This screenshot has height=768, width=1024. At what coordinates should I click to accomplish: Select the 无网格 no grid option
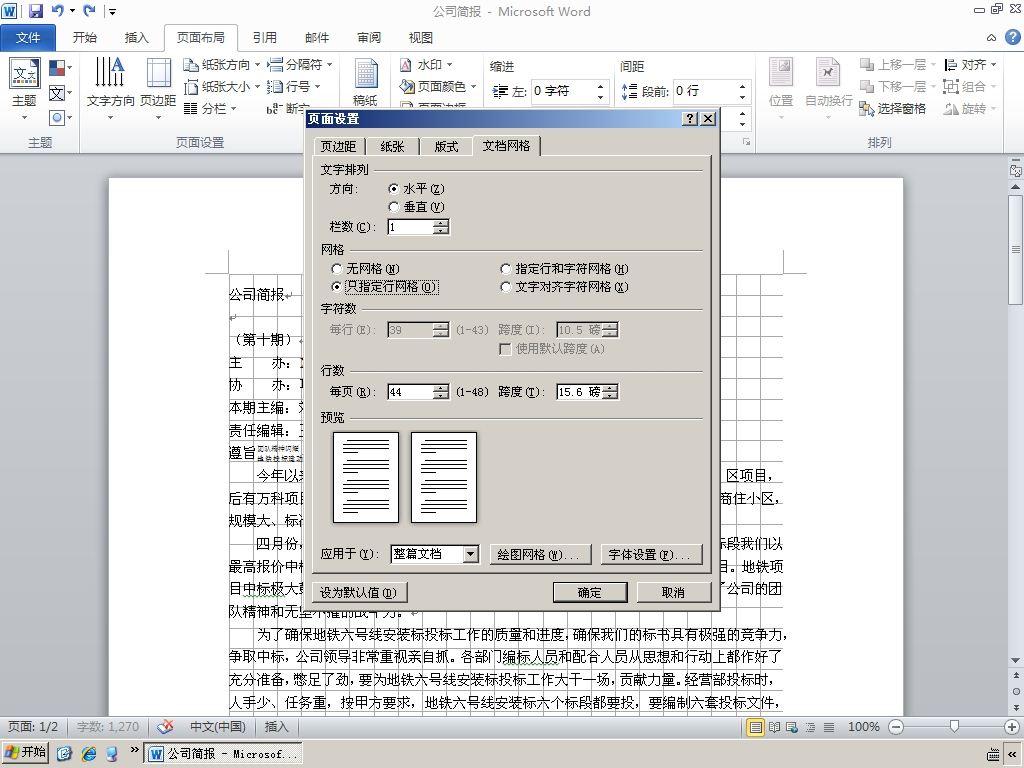337,268
